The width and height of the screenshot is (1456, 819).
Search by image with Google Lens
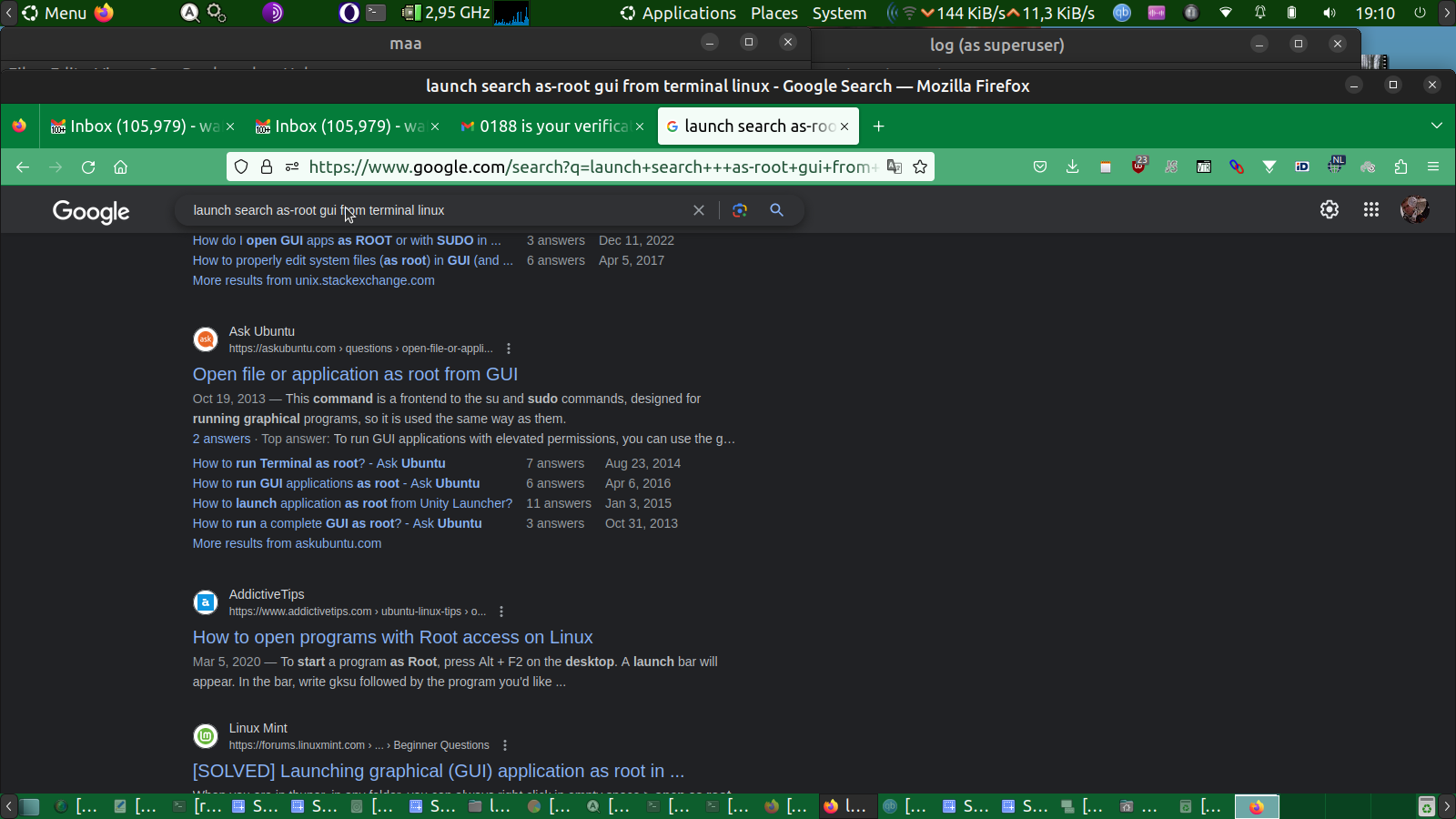pos(740,210)
